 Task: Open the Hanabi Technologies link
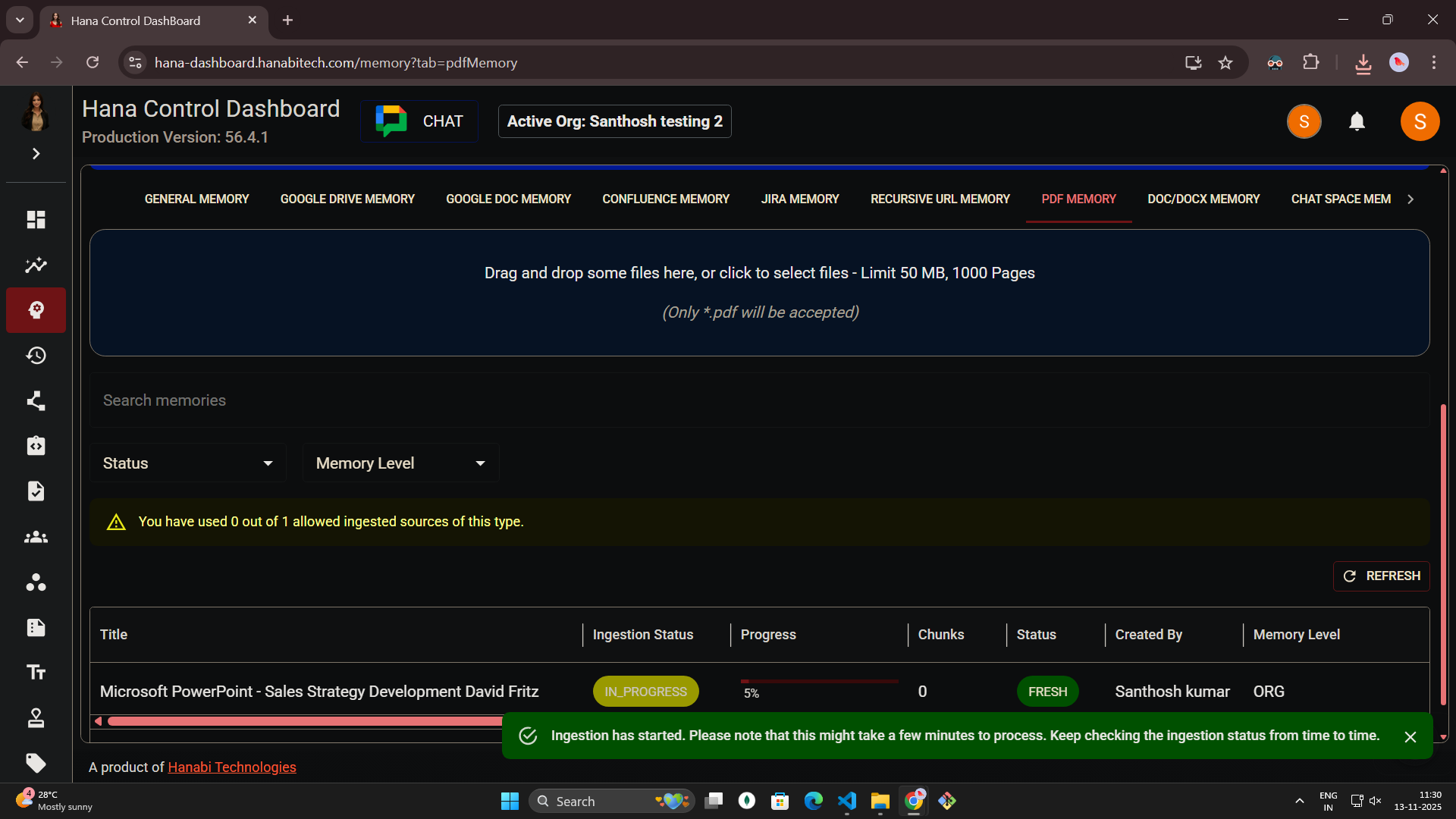coord(232,767)
